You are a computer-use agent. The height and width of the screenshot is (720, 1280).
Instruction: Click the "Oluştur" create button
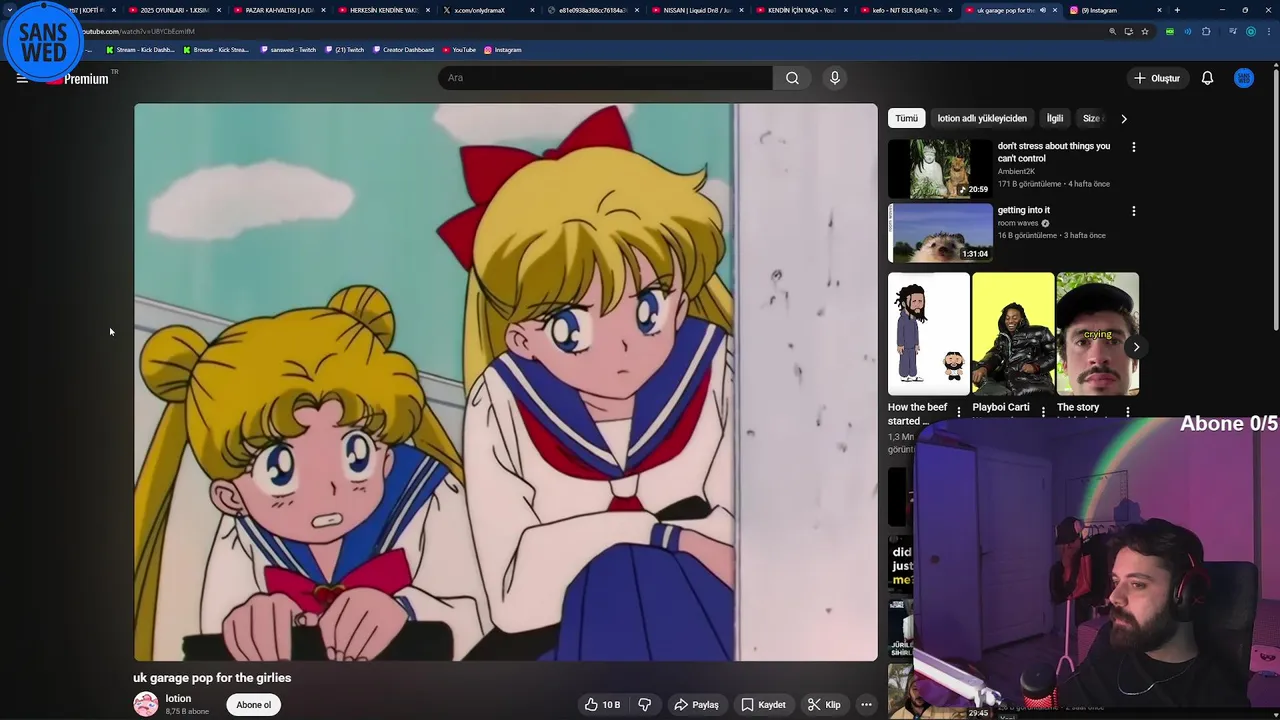coord(1156,78)
